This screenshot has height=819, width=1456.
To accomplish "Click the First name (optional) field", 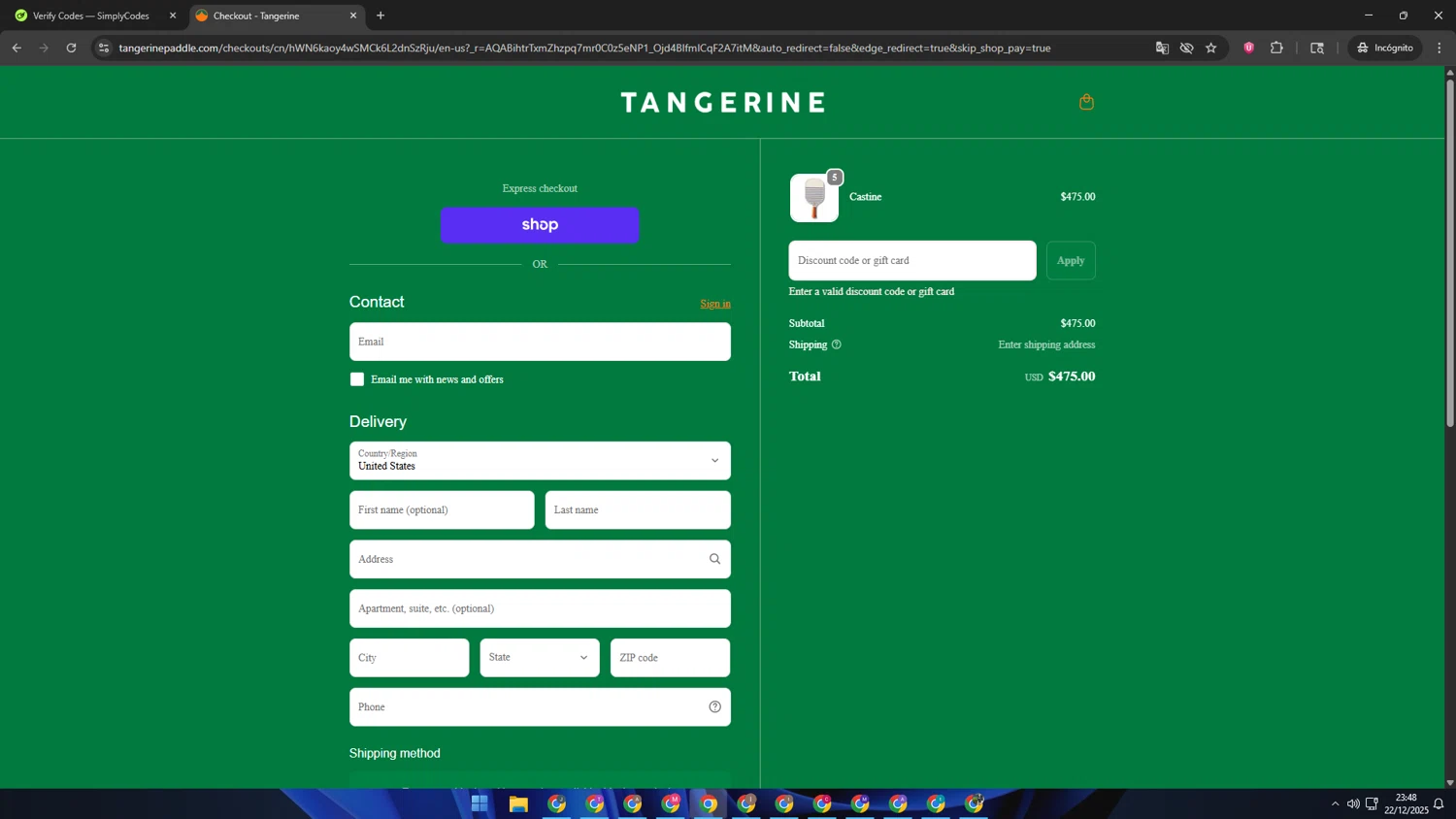I will coord(442,509).
